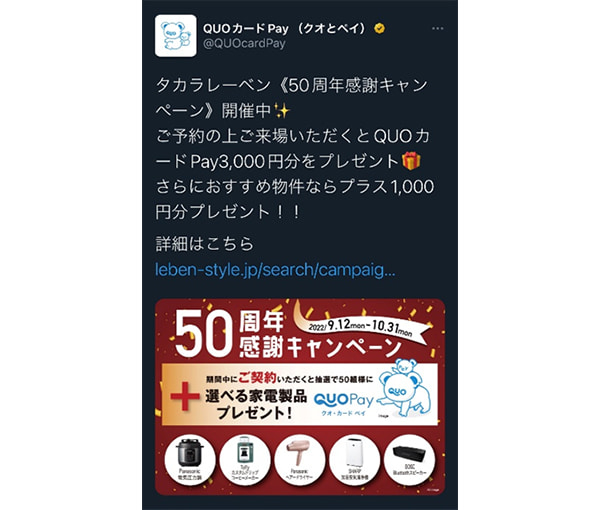Click the Toffy coffee maker icon
Viewport: 600px width, 510px height.
245,459
